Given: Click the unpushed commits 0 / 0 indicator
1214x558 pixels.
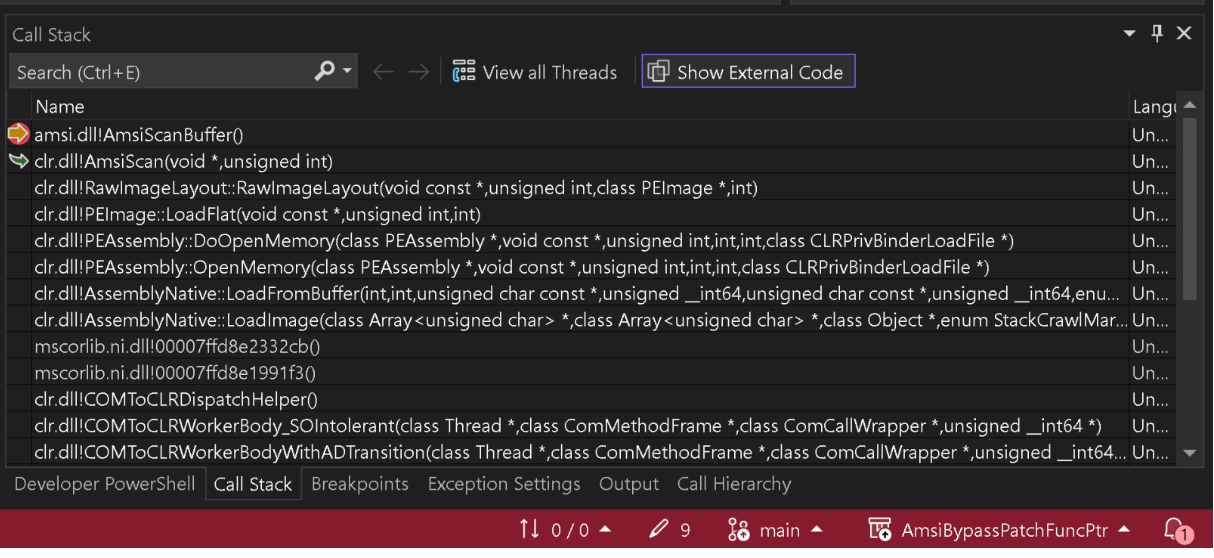Looking at the screenshot, I should [x=565, y=531].
